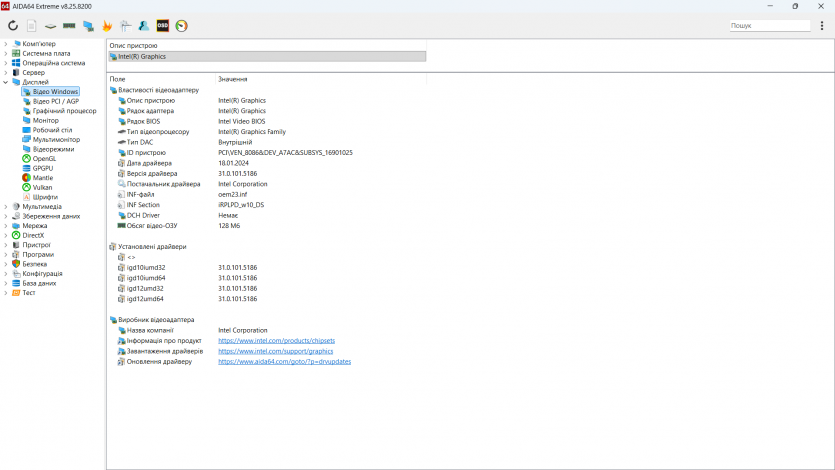Click the AIDA64 driver updates link
835x470 pixels.
point(284,362)
